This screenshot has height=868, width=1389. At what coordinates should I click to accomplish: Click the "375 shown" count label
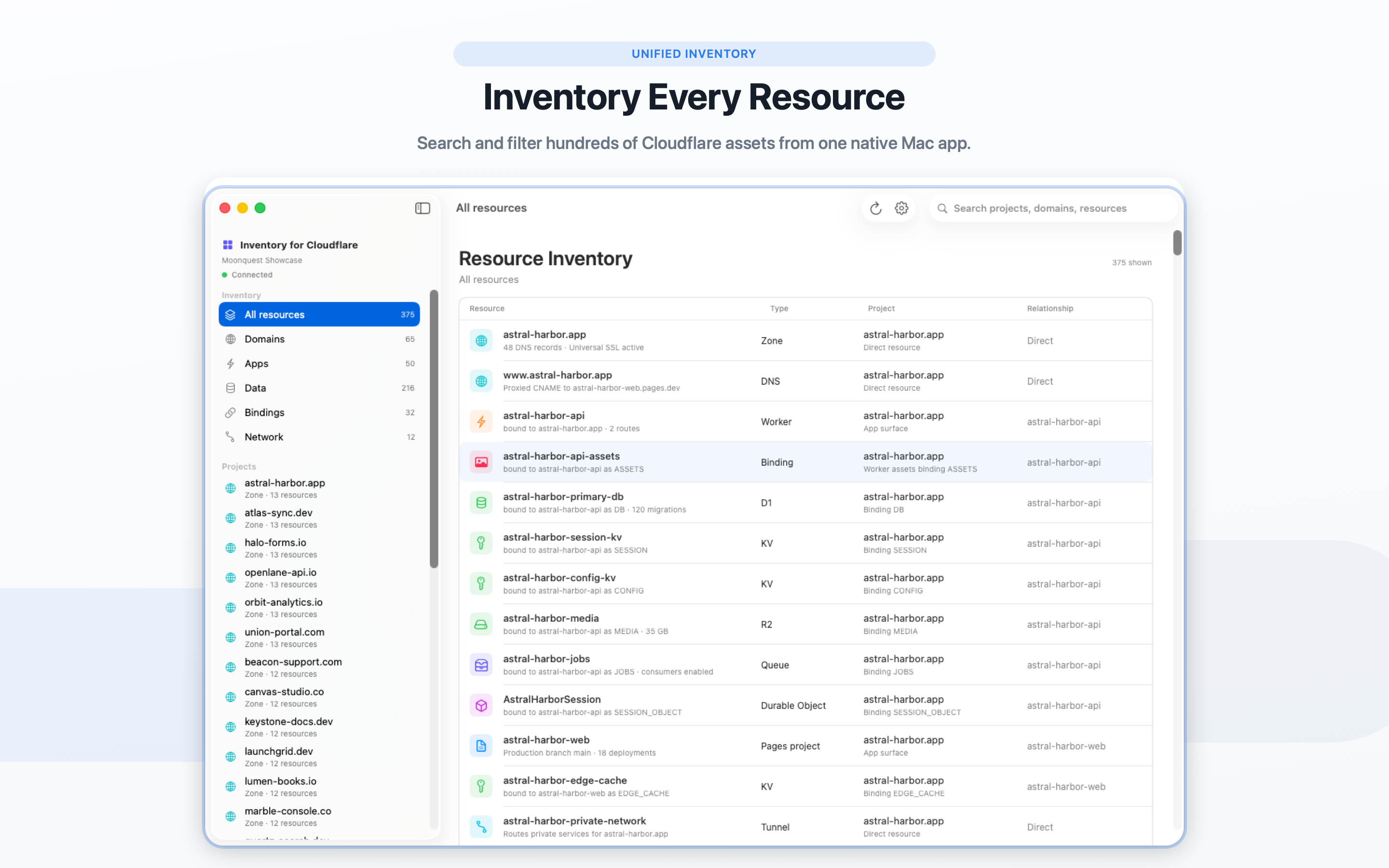point(1131,262)
